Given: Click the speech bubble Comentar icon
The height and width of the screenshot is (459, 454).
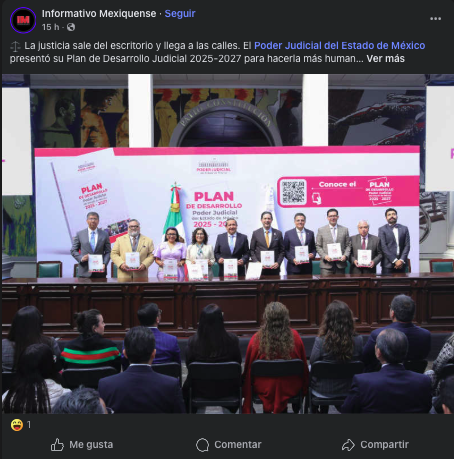Looking at the screenshot, I should (202, 445).
